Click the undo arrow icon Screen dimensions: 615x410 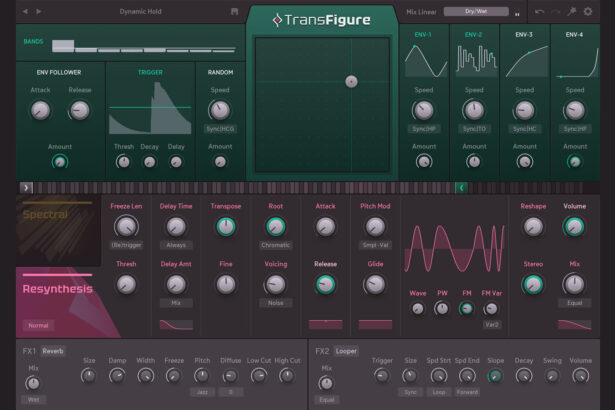(x=540, y=12)
